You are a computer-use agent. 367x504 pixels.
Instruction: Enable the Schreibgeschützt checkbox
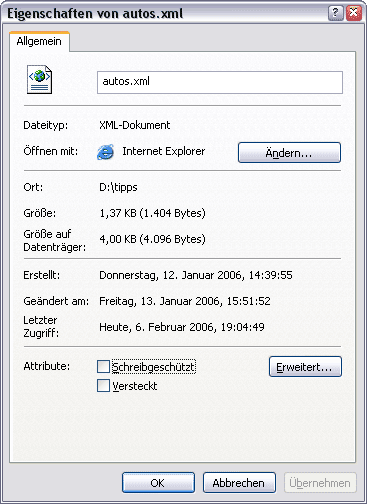click(x=103, y=367)
